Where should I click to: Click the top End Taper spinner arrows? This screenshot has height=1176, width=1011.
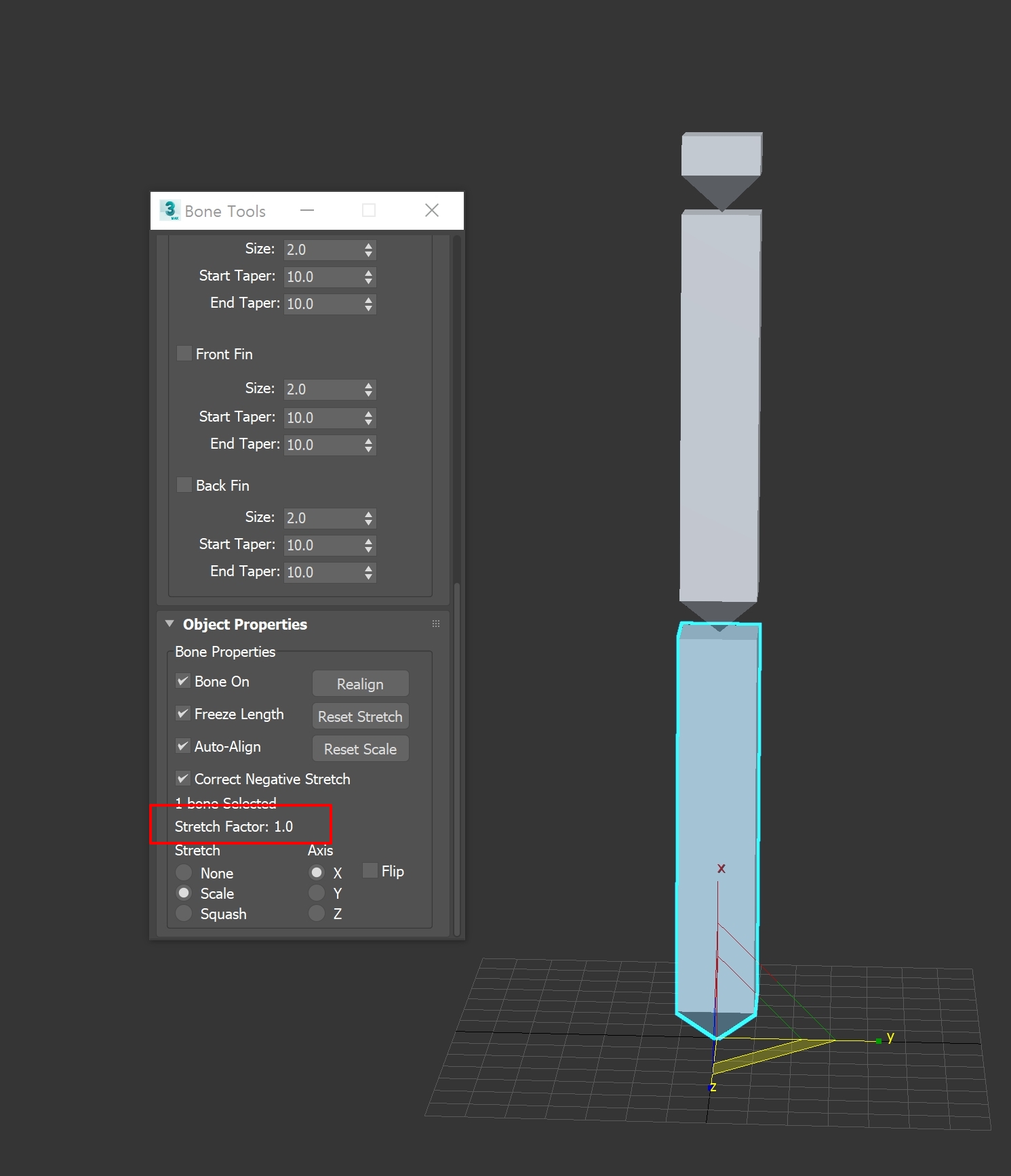(x=368, y=304)
